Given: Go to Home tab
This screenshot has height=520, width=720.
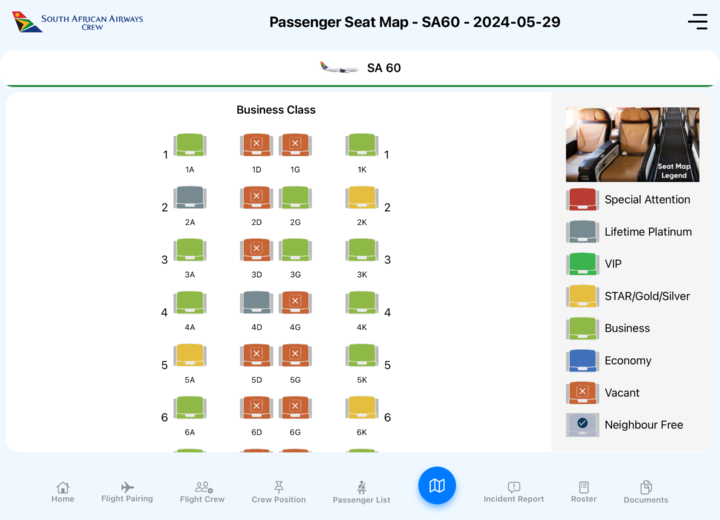Looking at the screenshot, I should coord(63,492).
